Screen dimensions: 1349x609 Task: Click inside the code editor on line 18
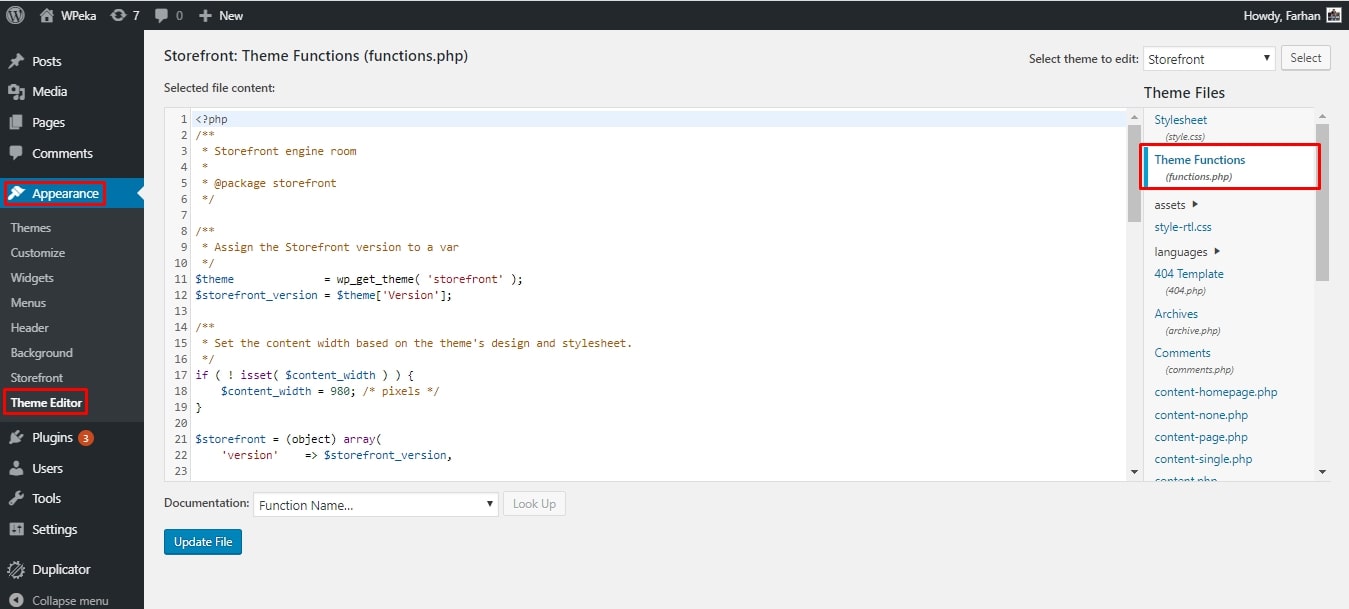[400, 391]
